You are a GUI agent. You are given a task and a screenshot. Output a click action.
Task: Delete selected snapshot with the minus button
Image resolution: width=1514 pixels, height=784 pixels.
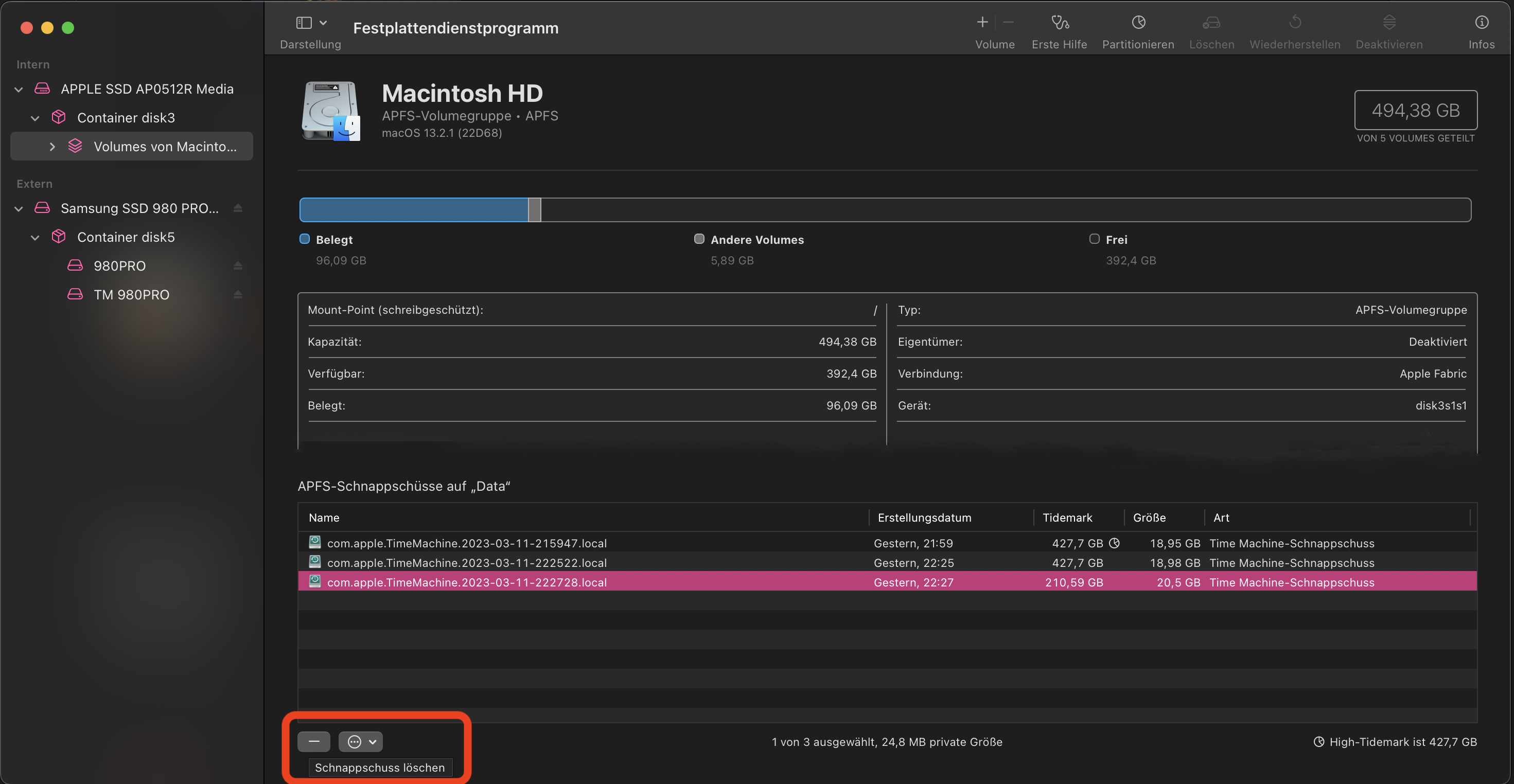[314, 741]
